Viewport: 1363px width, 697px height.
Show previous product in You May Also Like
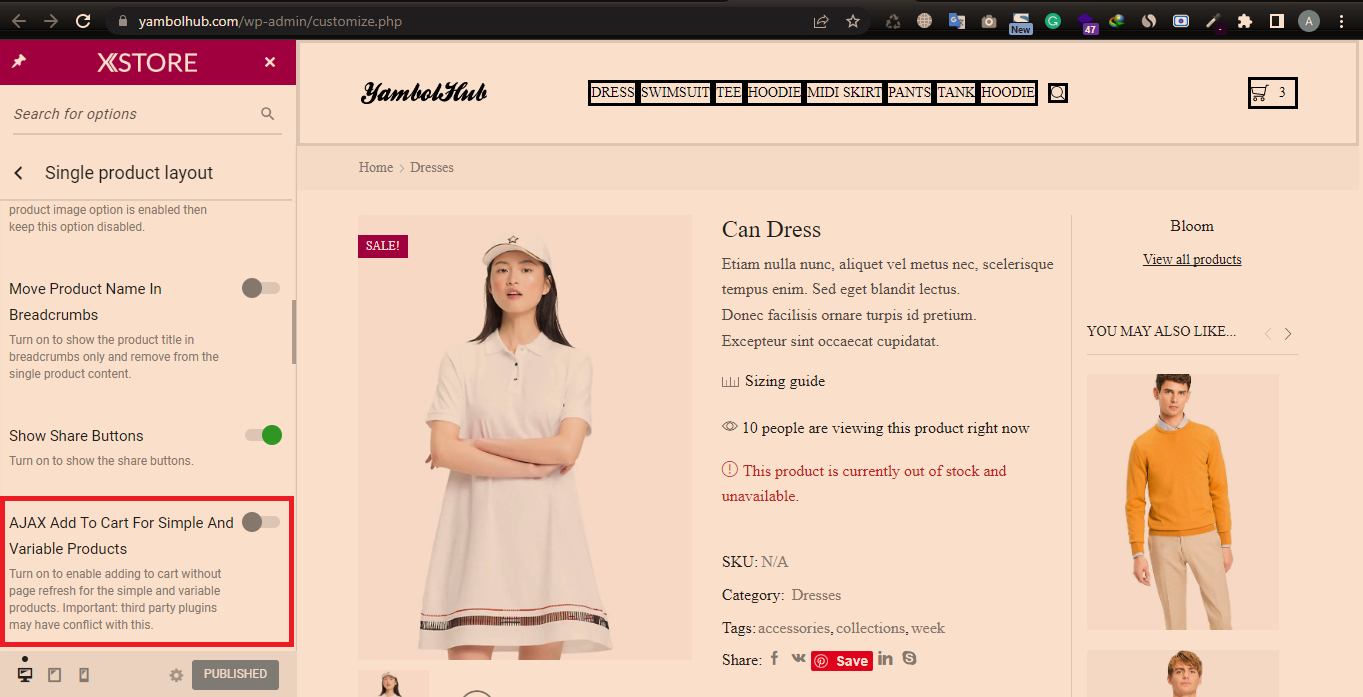pyautogui.click(x=1267, y=334)
